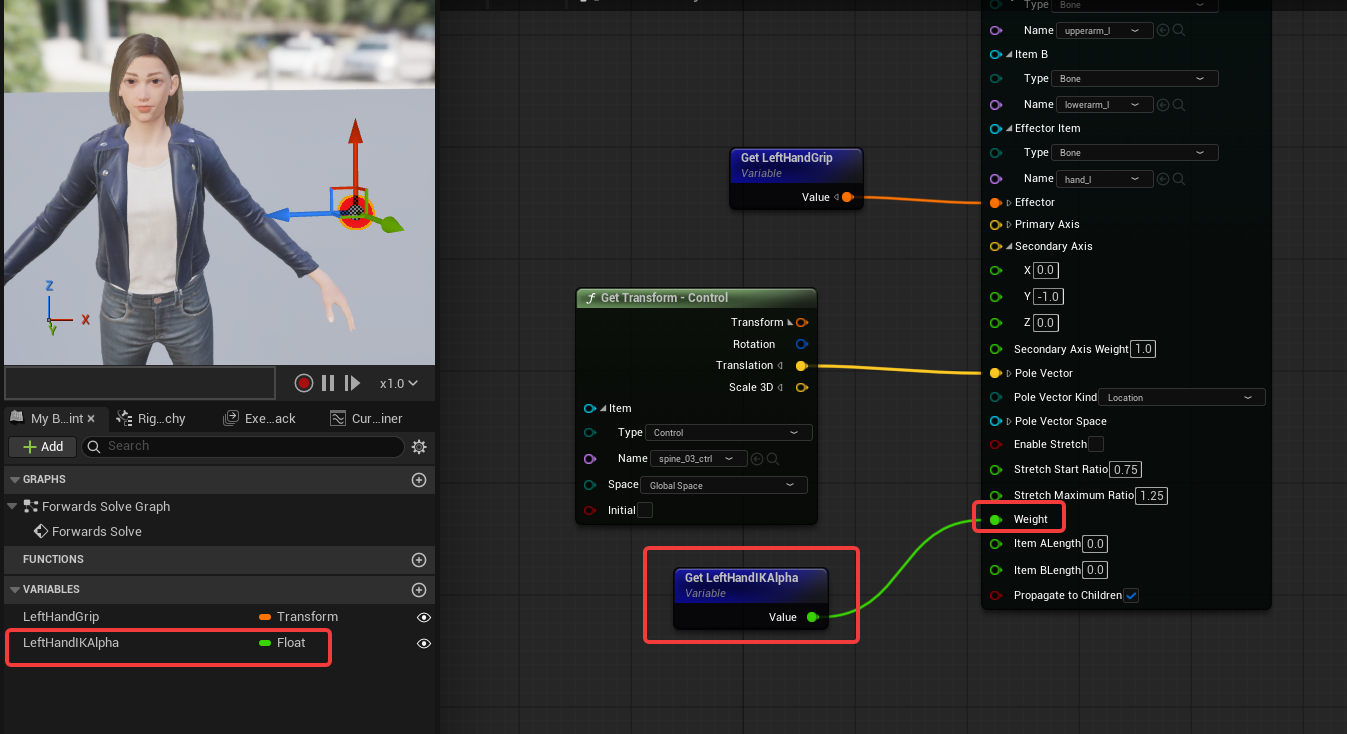Viewport: 1347px width, 734px height.
Task: Open the spine_03_ctrl name dropdown
Action: pos(699,459)
